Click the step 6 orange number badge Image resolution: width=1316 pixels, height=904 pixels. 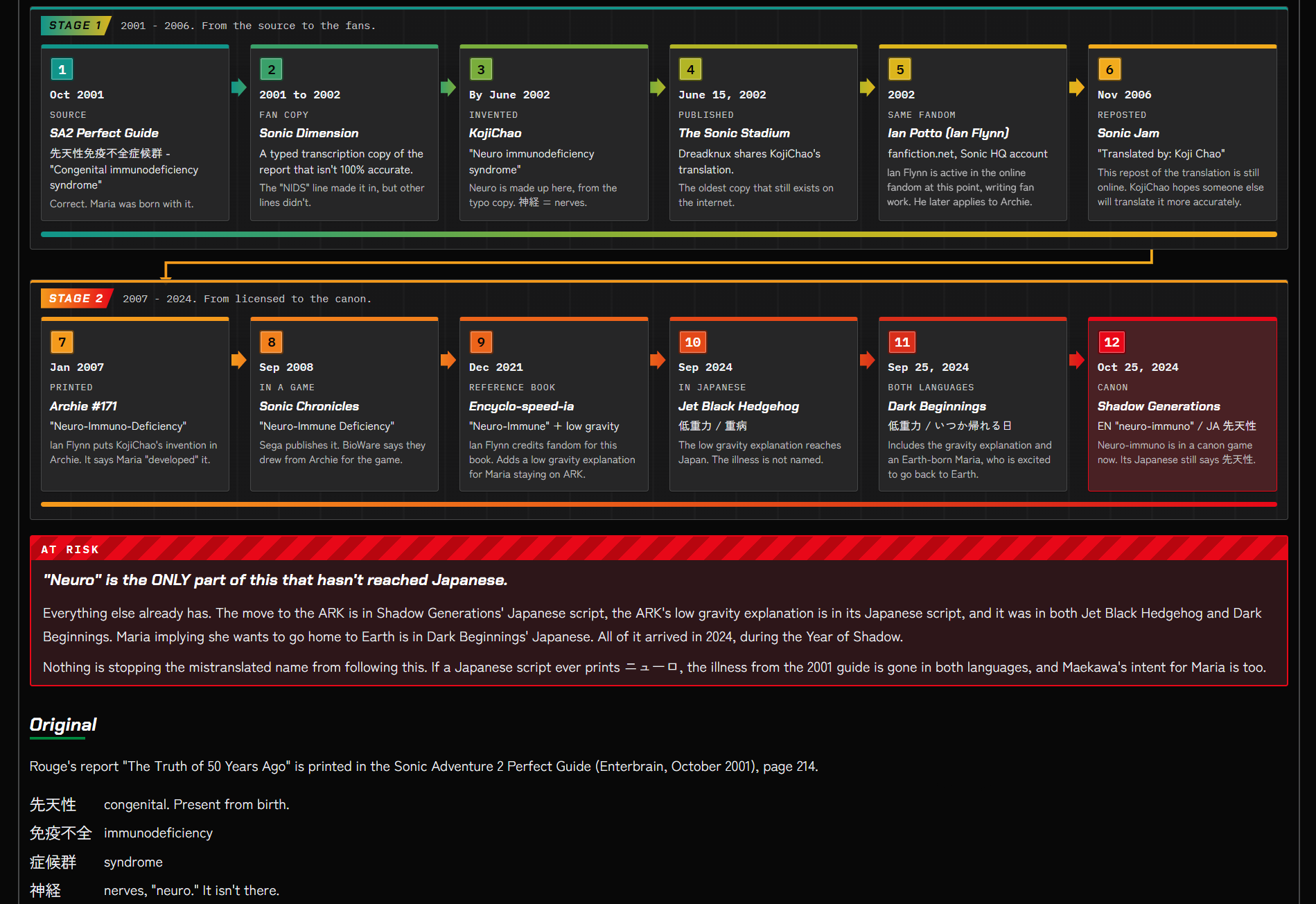1109,69
